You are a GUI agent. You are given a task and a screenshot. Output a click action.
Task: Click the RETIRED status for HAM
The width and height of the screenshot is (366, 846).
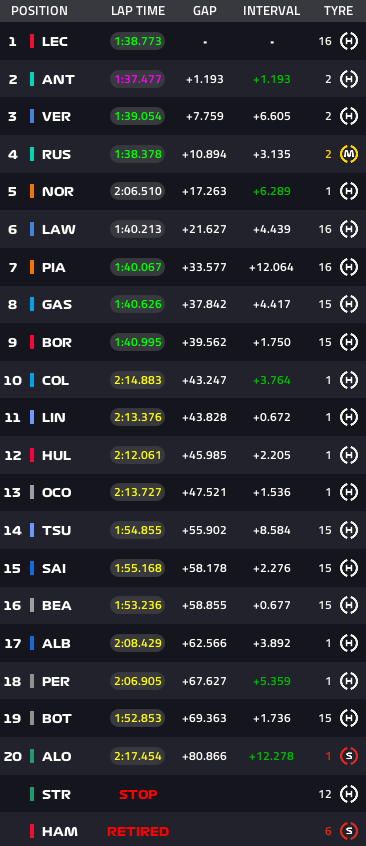(x=138, y=831)
